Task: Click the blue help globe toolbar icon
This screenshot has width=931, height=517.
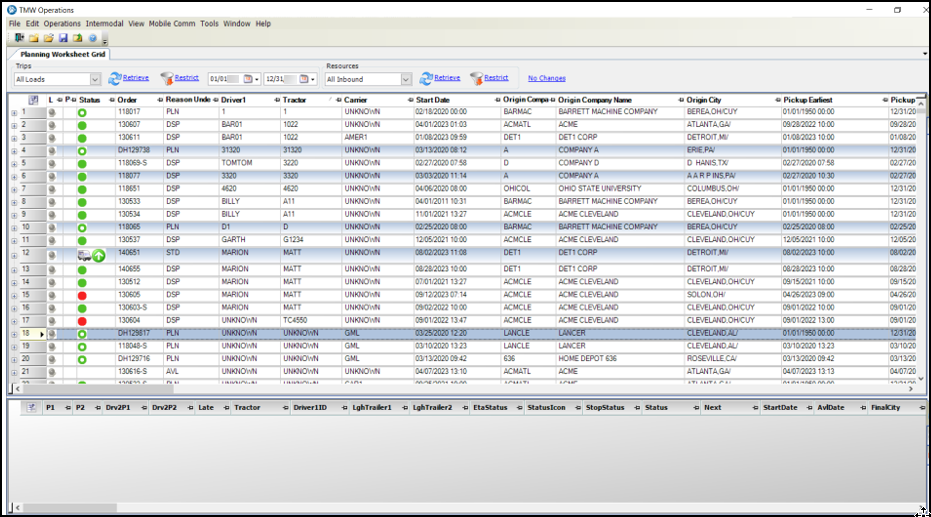Action: pos(92,38)
